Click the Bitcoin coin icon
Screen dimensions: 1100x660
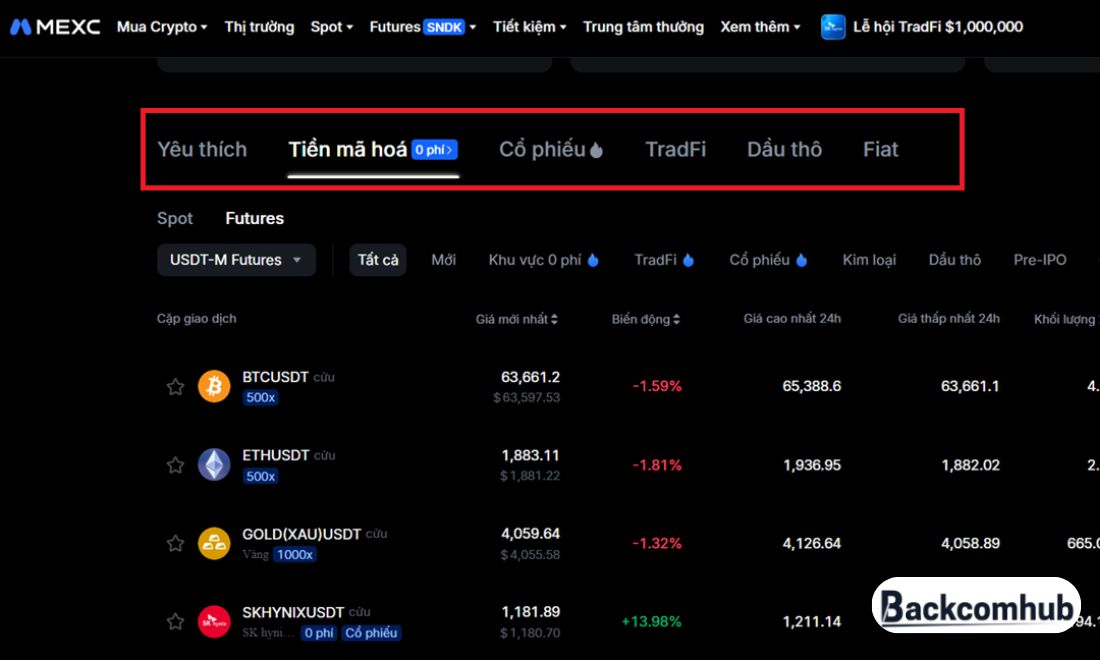pos(214,386)
